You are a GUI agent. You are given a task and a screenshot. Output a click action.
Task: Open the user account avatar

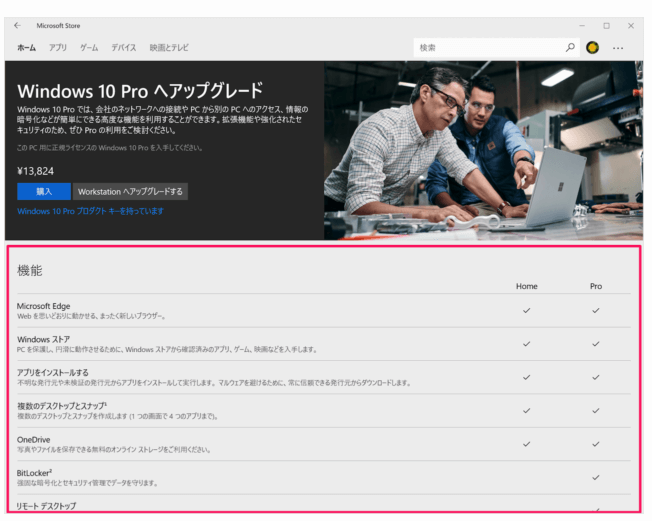(593, 47)
